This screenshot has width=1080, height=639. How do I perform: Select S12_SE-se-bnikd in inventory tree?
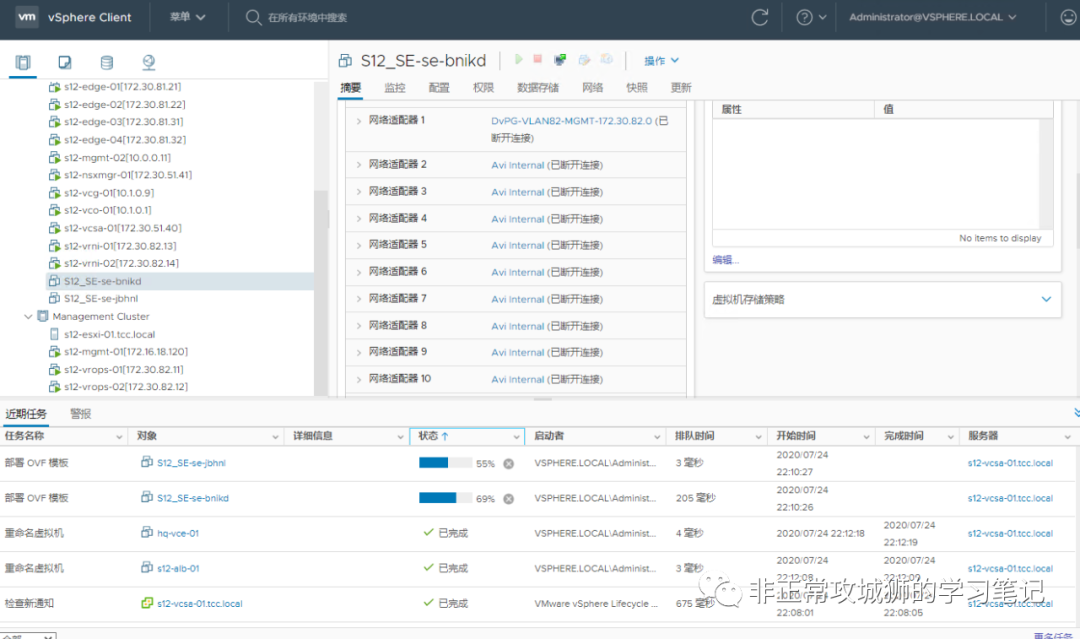(102, 281)
